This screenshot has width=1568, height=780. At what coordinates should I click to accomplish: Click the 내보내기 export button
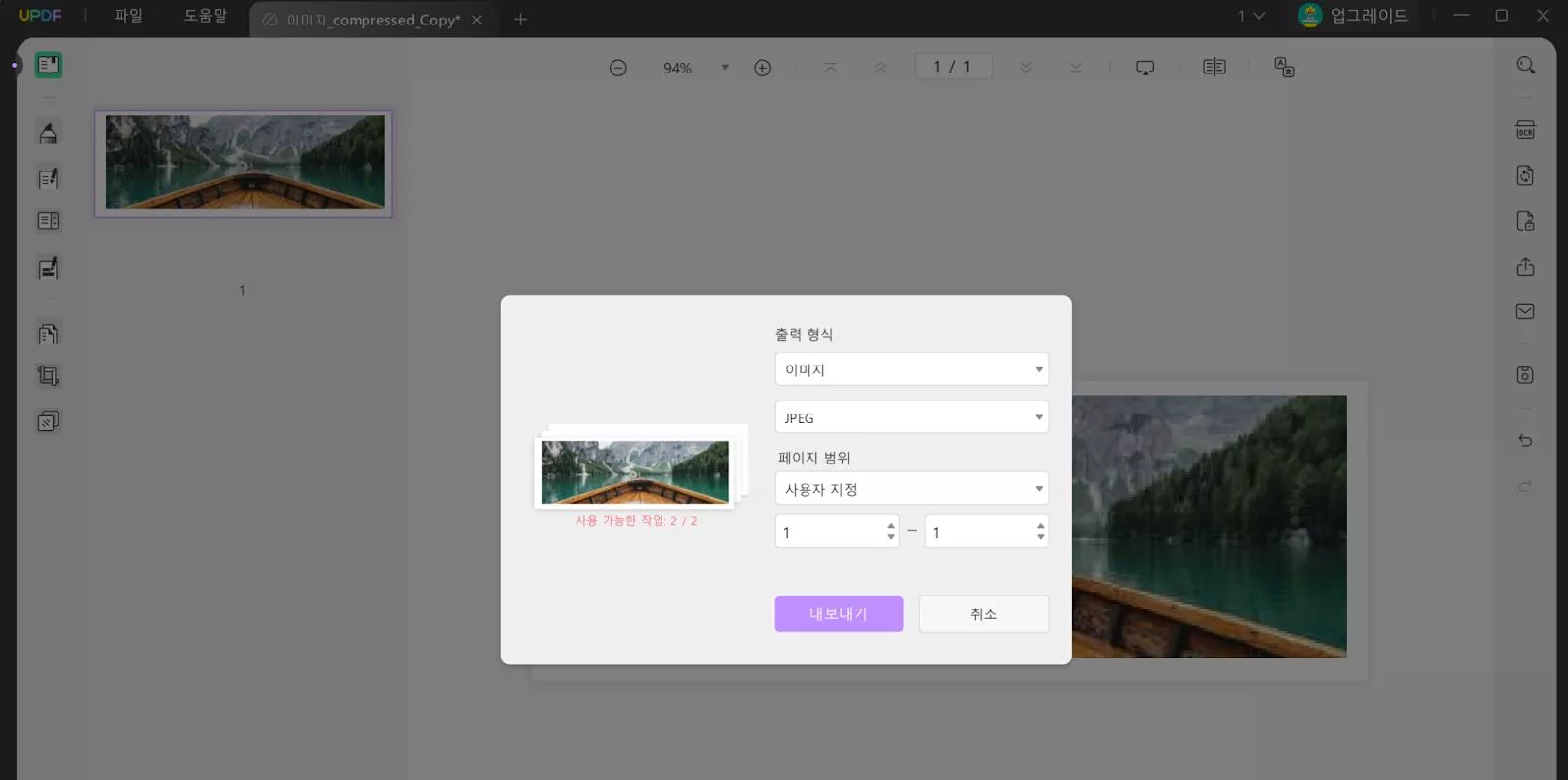[838, 613]
